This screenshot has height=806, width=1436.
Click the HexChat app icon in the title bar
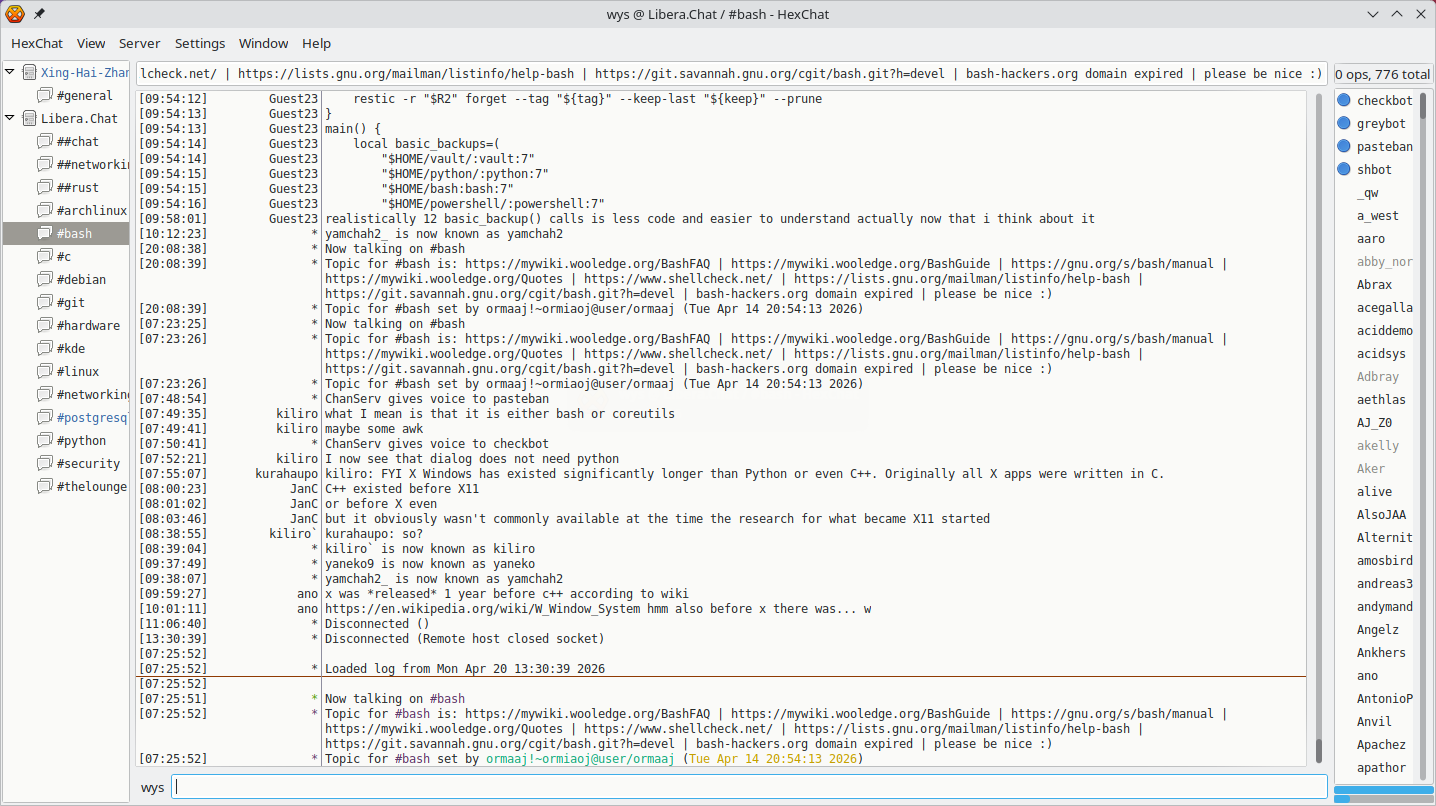tap(14, 14)
